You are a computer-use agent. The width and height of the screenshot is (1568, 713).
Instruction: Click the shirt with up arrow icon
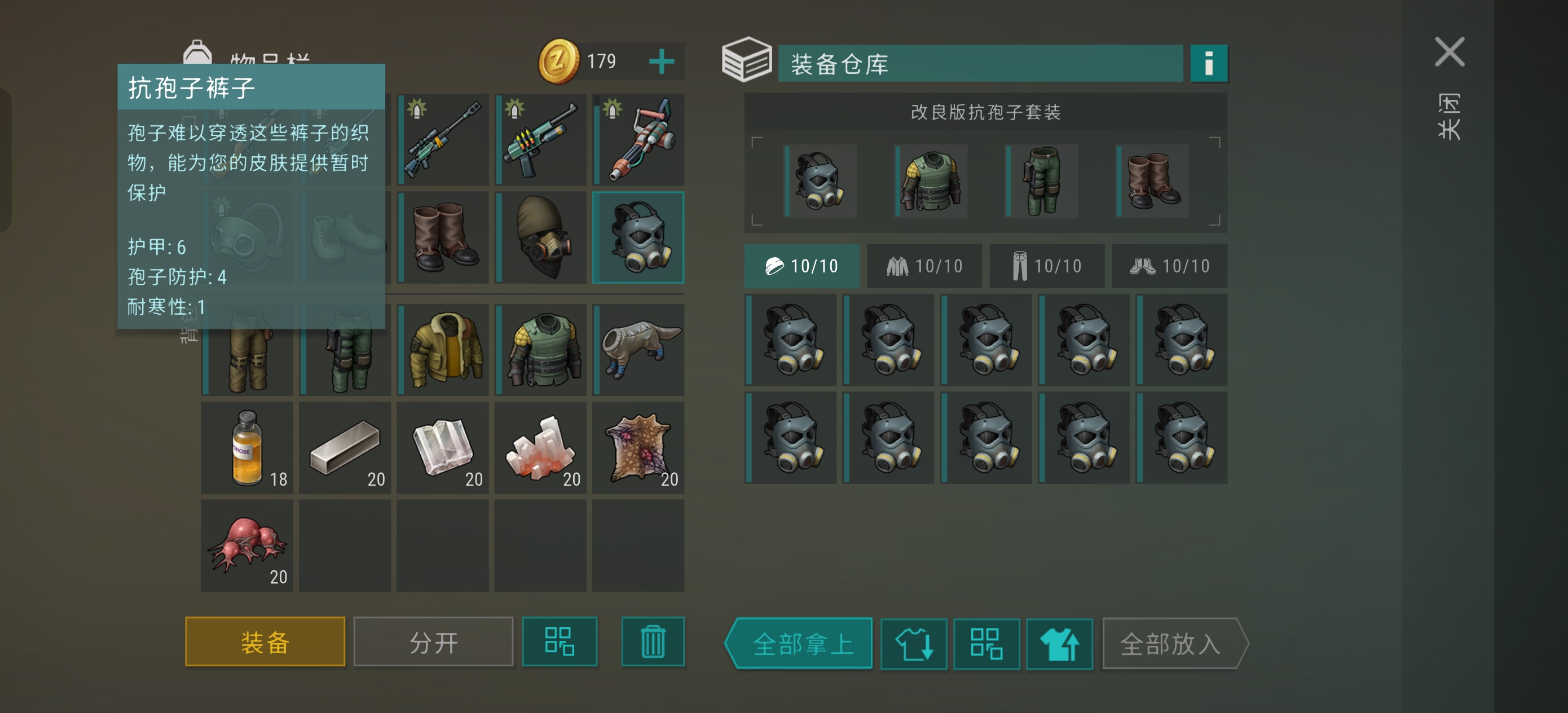click(1059, 644)
